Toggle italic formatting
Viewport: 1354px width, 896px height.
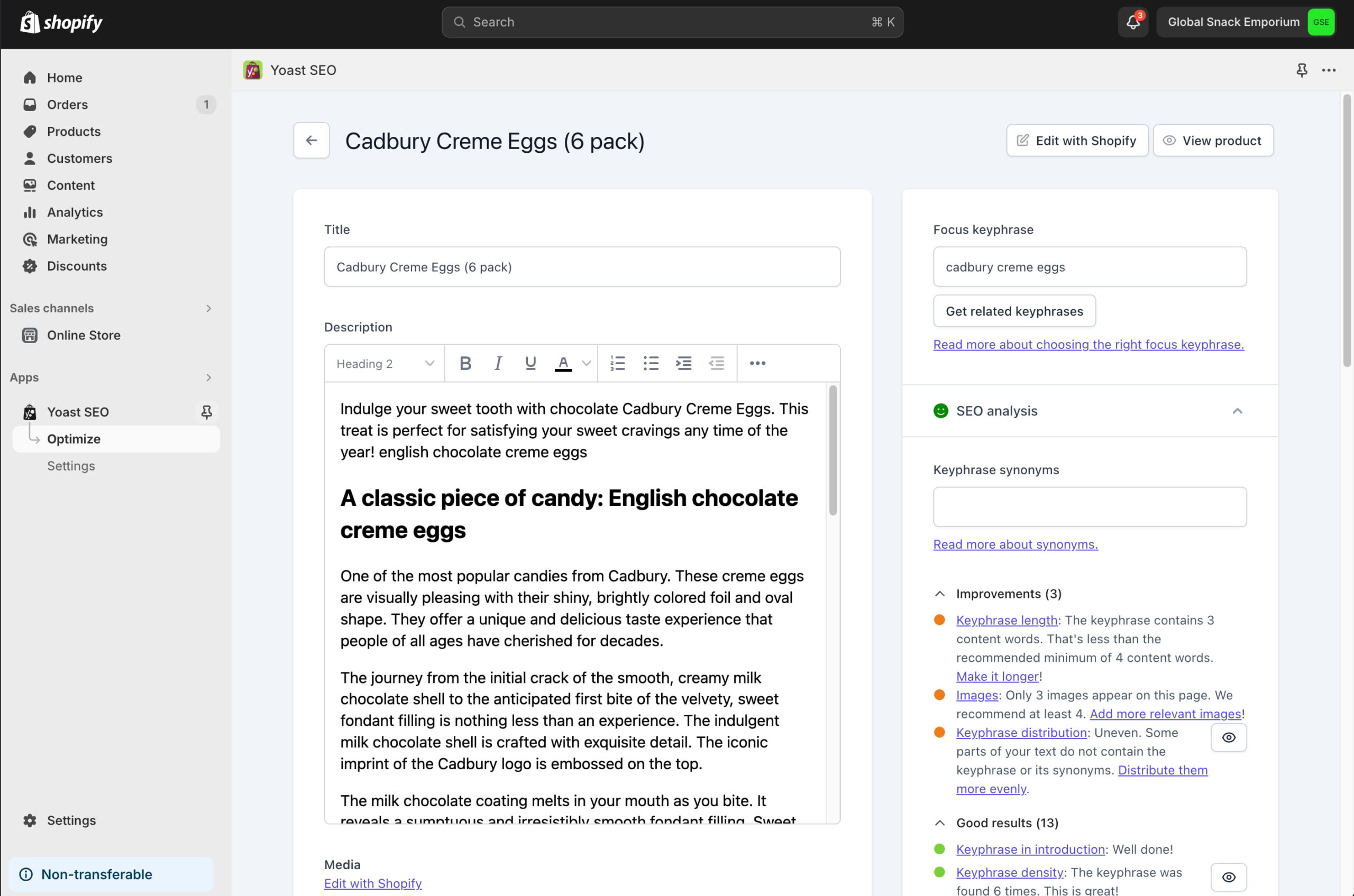498,364
